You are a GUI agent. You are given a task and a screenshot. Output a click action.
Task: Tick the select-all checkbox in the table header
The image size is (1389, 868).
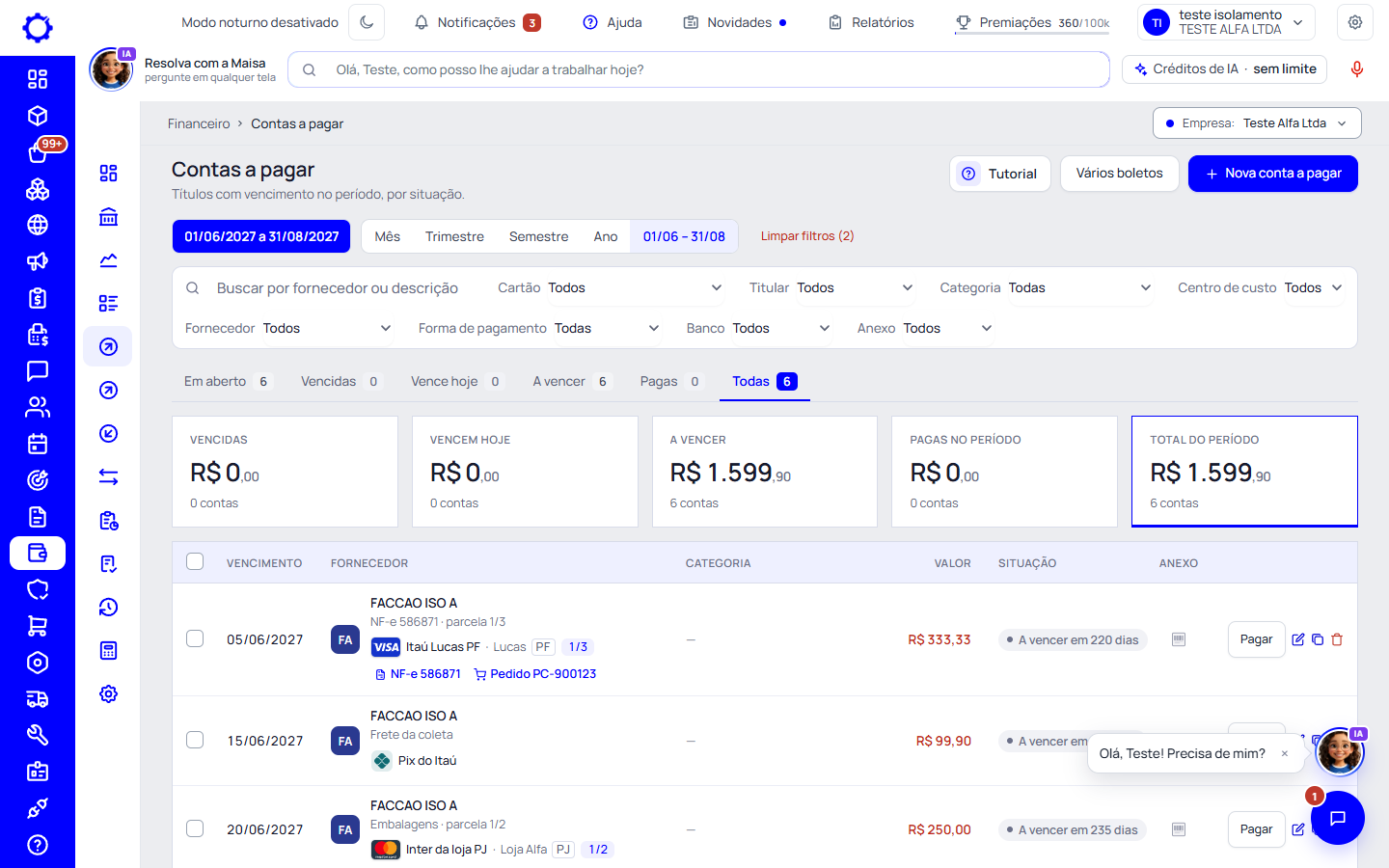(x=195, y=561)
